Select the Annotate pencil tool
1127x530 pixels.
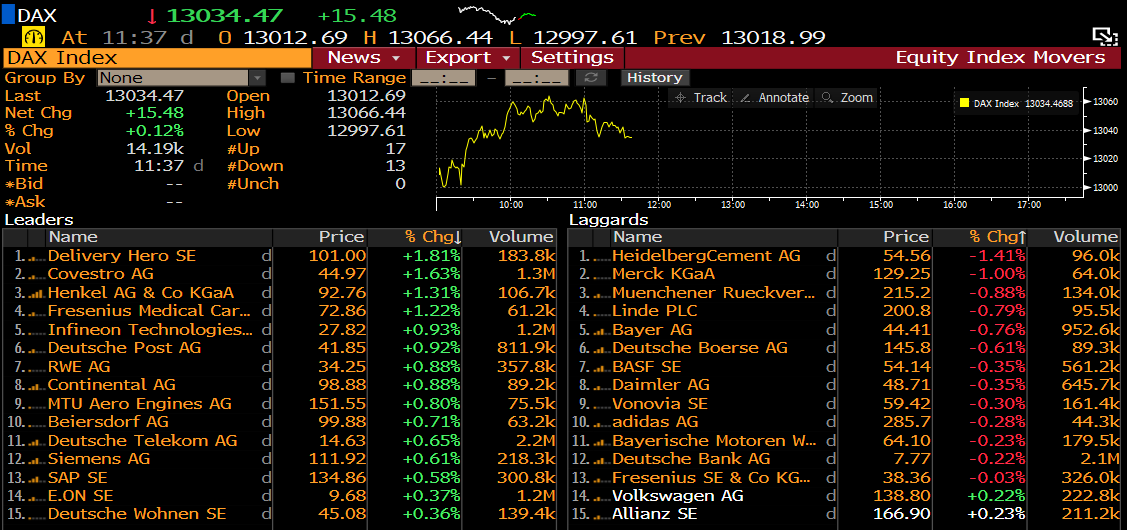pyautogui.click(x=775, y=98)
